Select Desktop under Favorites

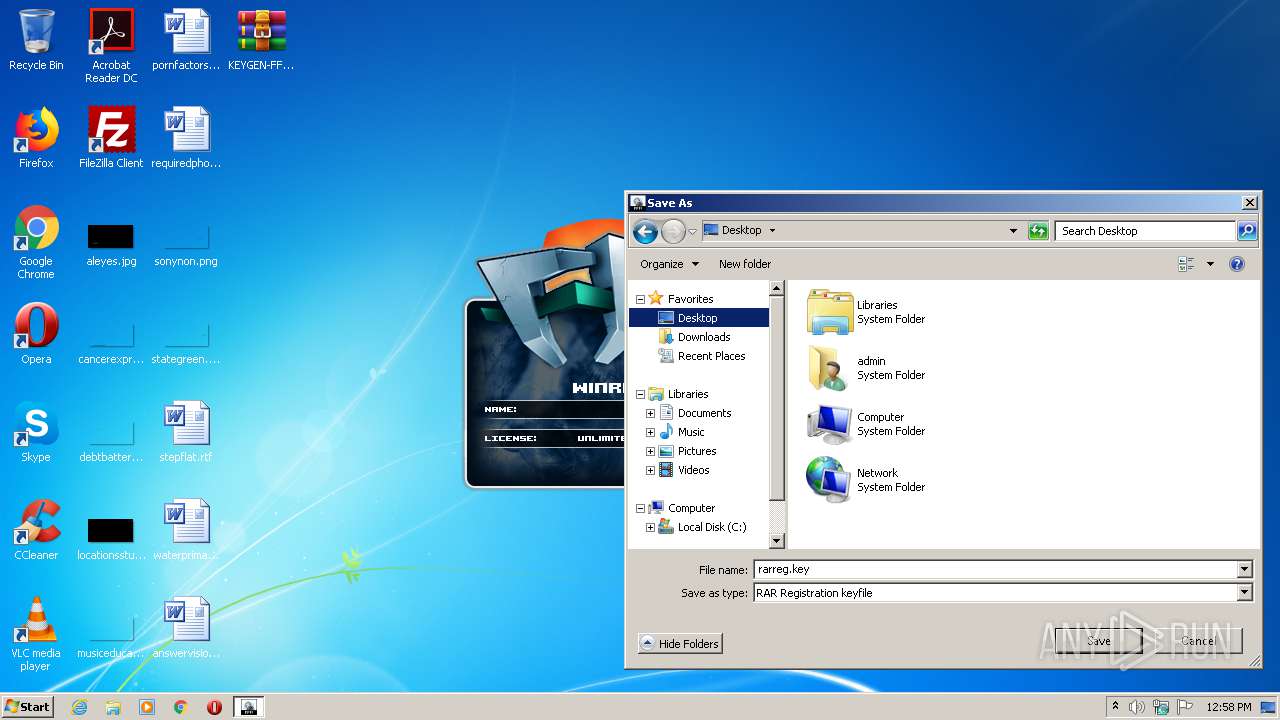[x=698, y=318]
